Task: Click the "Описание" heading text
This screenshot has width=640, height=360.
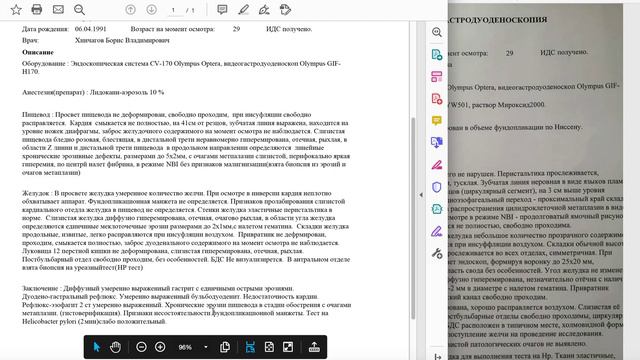Action: tap(38, 52)
